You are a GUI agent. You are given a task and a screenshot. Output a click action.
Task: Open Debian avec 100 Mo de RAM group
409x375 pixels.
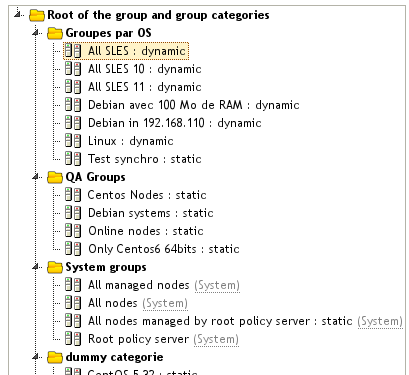[194, 105]
